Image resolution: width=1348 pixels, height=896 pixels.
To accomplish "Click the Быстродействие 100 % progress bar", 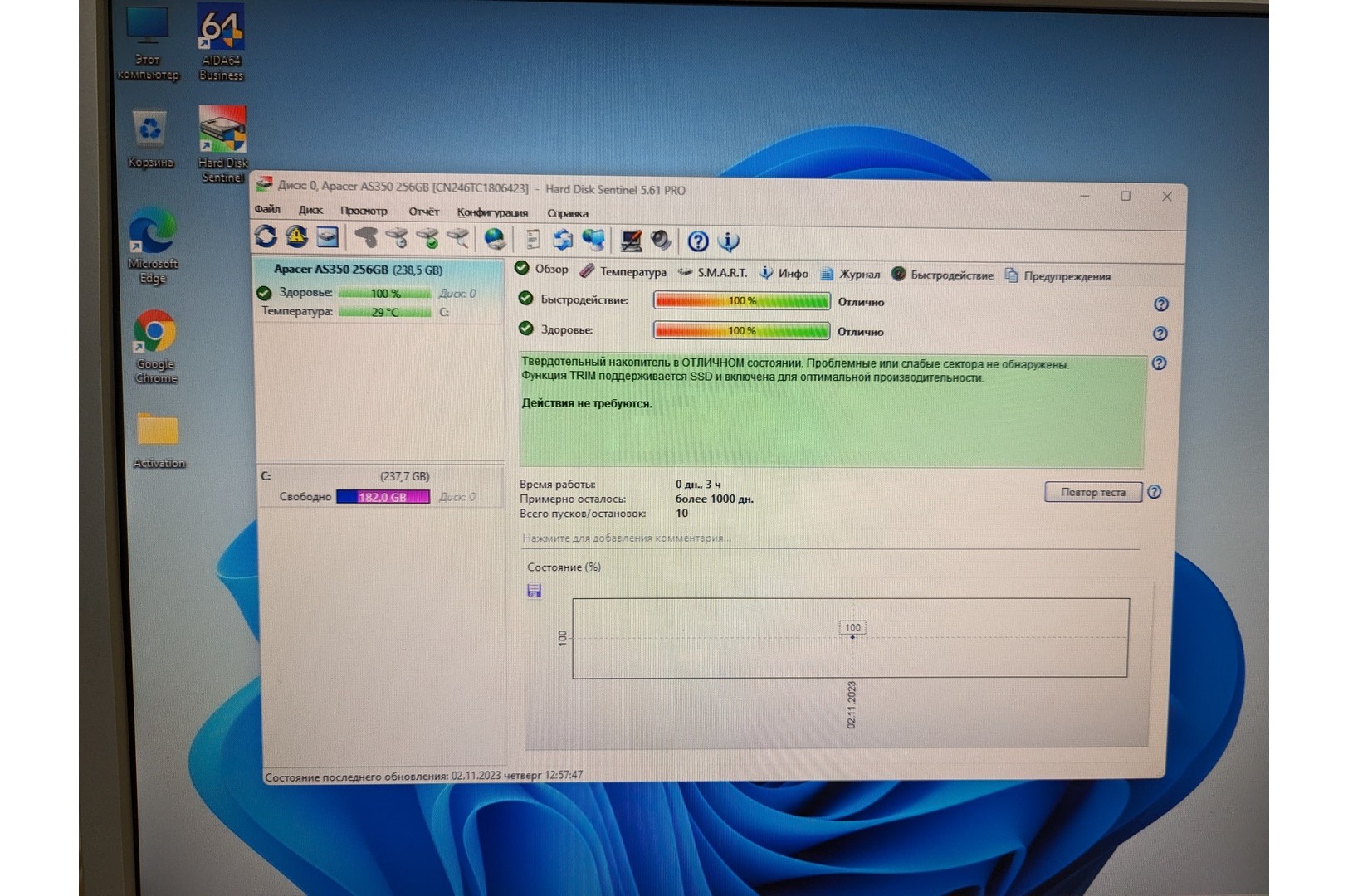I will pyautogui.click(x=742, y=300).
